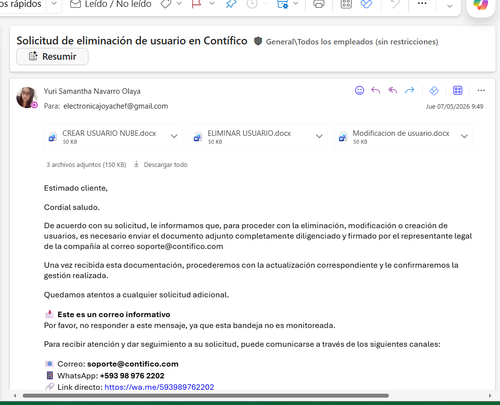Image resolution: width=500 pixels, height=405 pixels.
Task: Open the https://wa.me/593989762202 link
Action: (x=159, y=387)
